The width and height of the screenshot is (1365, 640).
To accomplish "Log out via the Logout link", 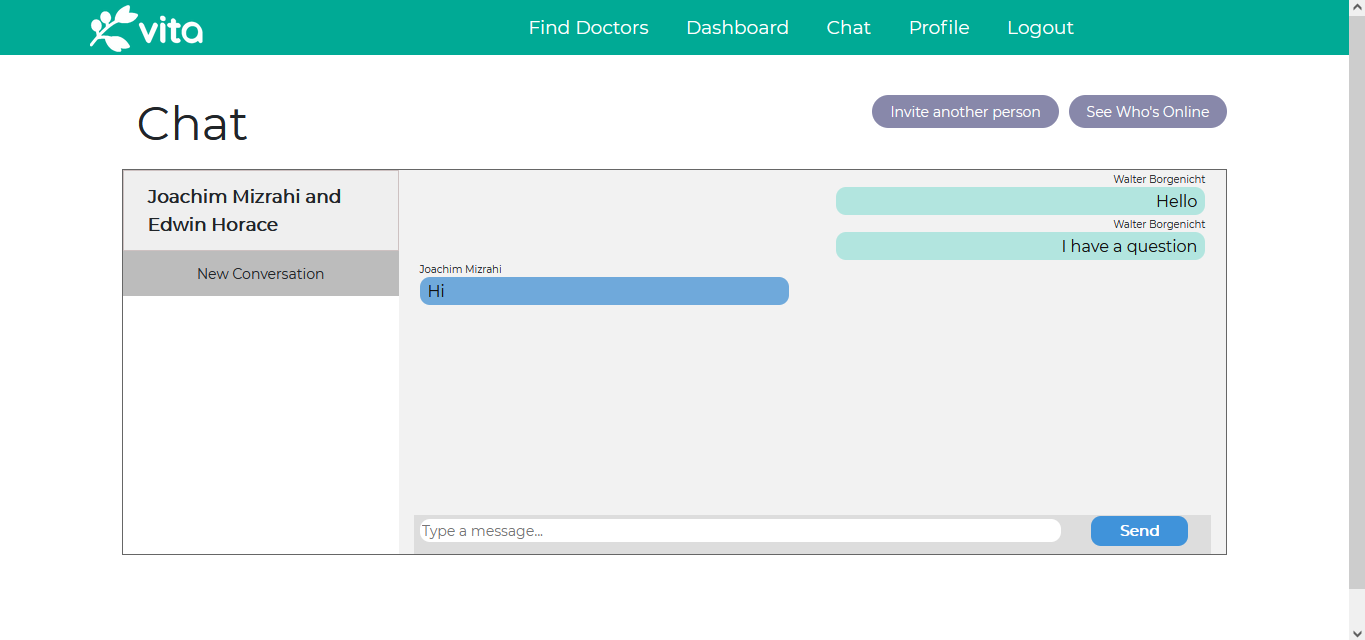I will 1040,28.
